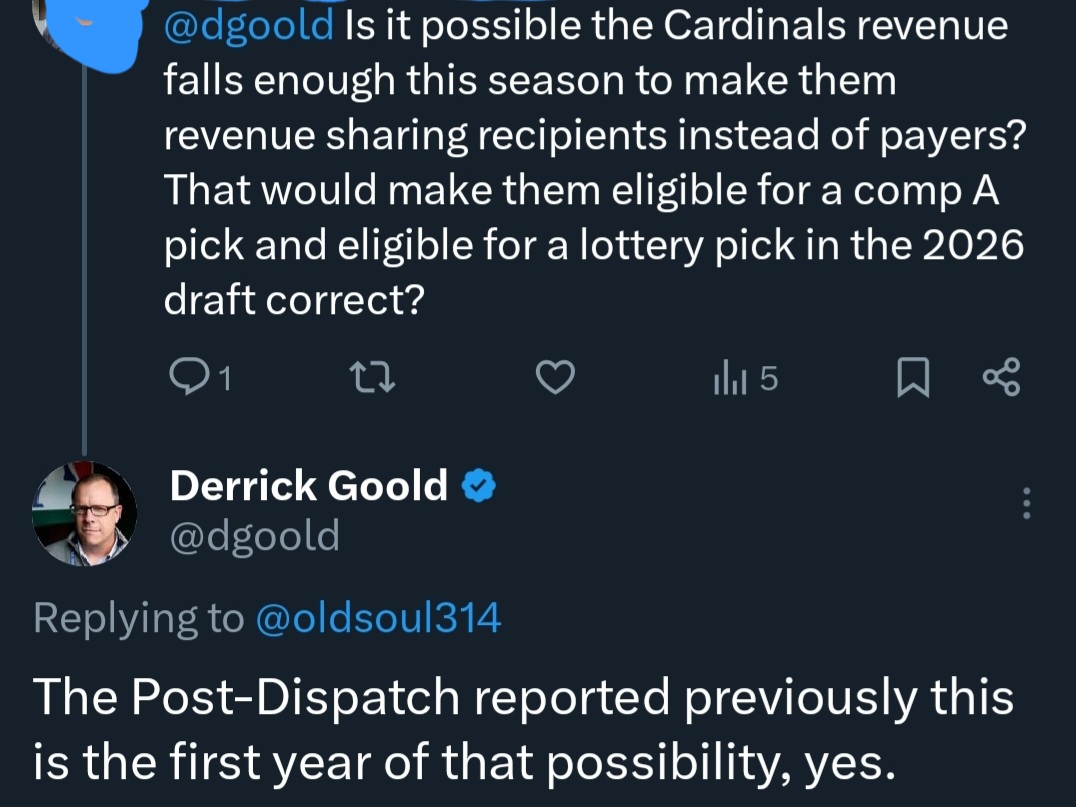Open Derrick Goold's profile photo
The height and width of the screenshot is (807, 1076).
tap(84, 513)
